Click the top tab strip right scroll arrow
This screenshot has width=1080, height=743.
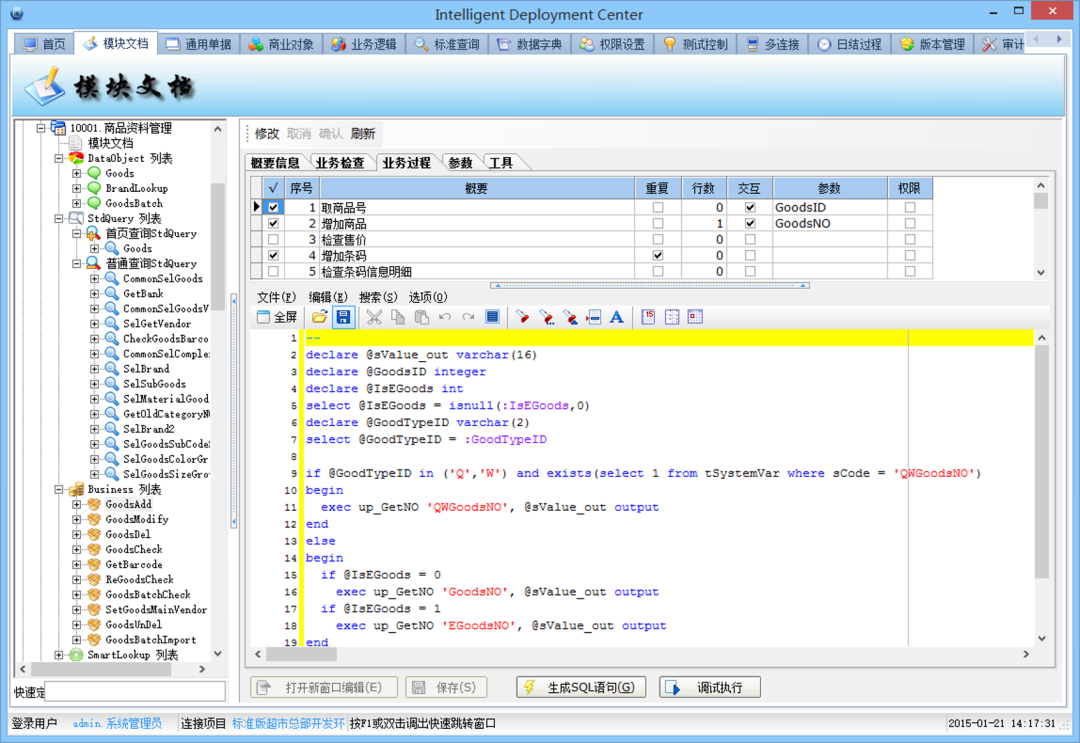(x=1059, y=39)
